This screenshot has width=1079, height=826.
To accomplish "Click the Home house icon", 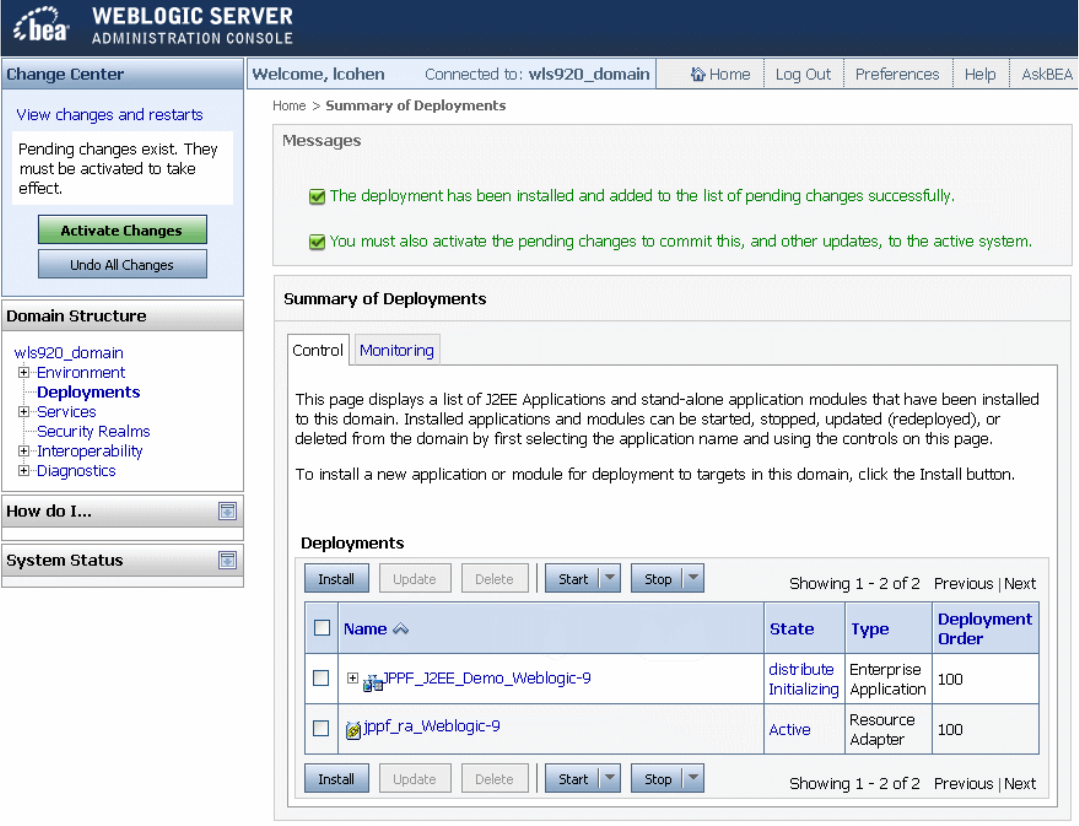I will [x=698, y=74].
